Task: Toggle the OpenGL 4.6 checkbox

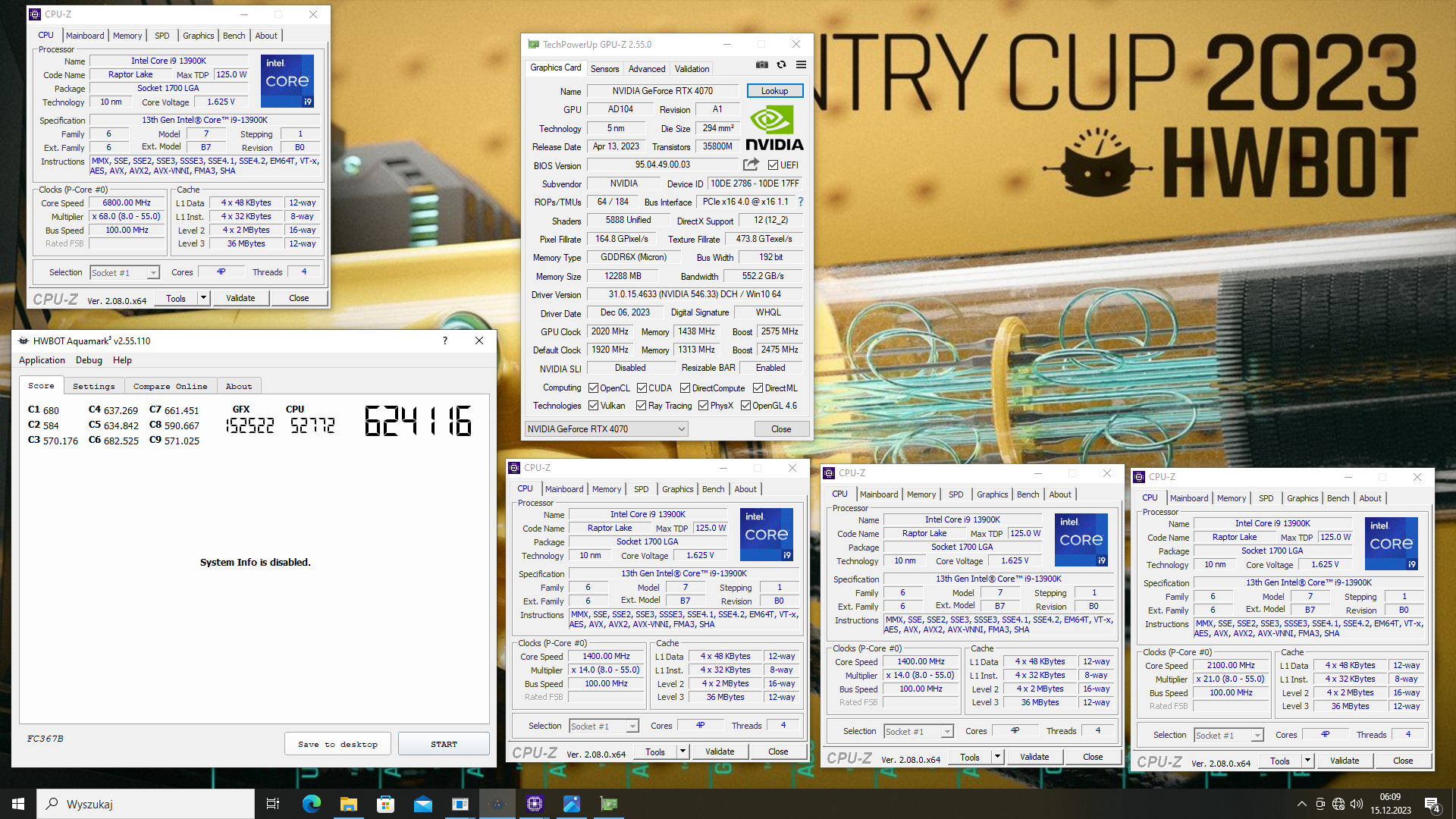Action: (x=745, y=406)
